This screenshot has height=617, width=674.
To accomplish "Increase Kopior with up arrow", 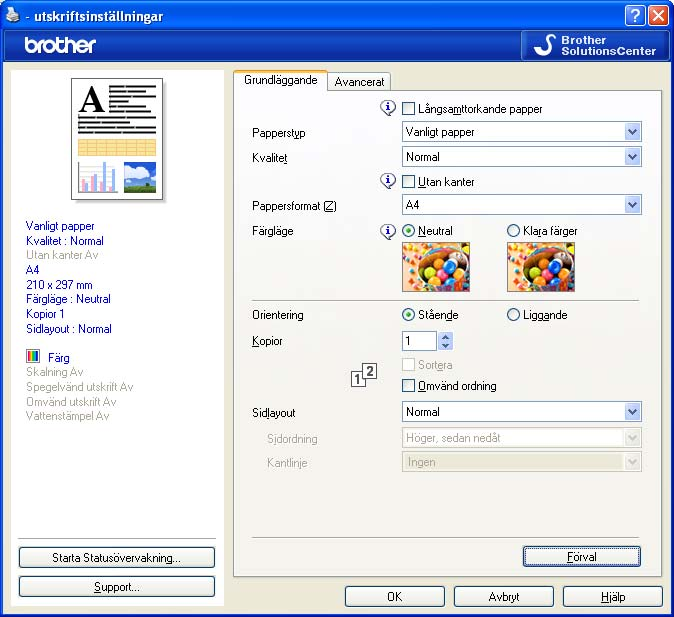I will [445, 337].
